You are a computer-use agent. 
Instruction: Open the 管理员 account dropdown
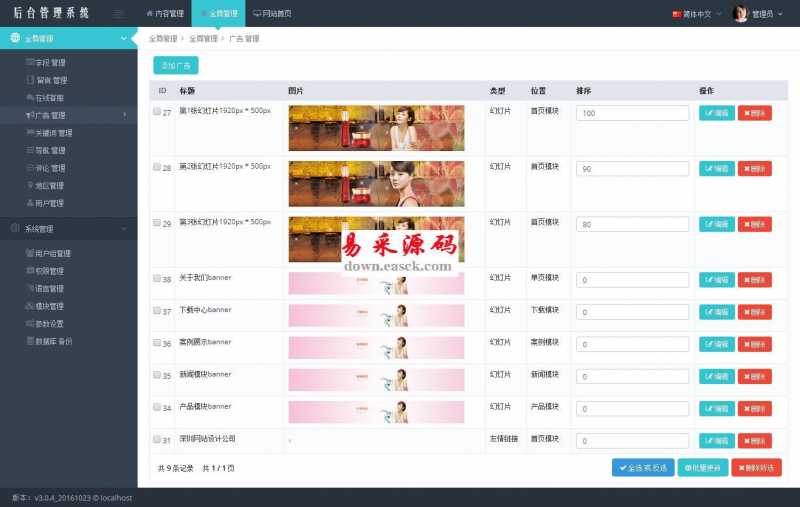tap(757, 14)
